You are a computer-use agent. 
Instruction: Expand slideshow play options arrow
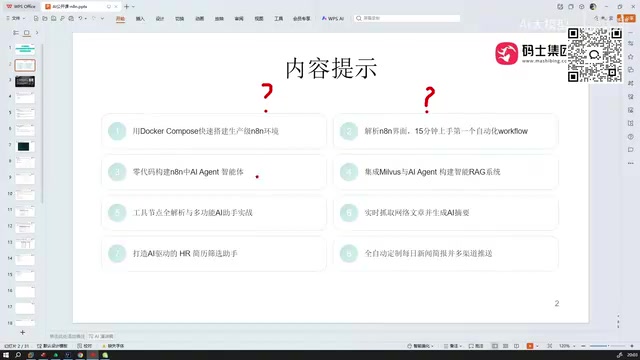click(x=537, y=346)
